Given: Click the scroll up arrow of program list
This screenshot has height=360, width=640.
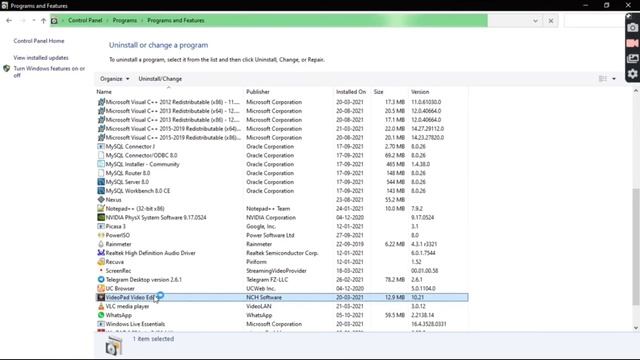Looking at the screenshot, I should (636, 91).
